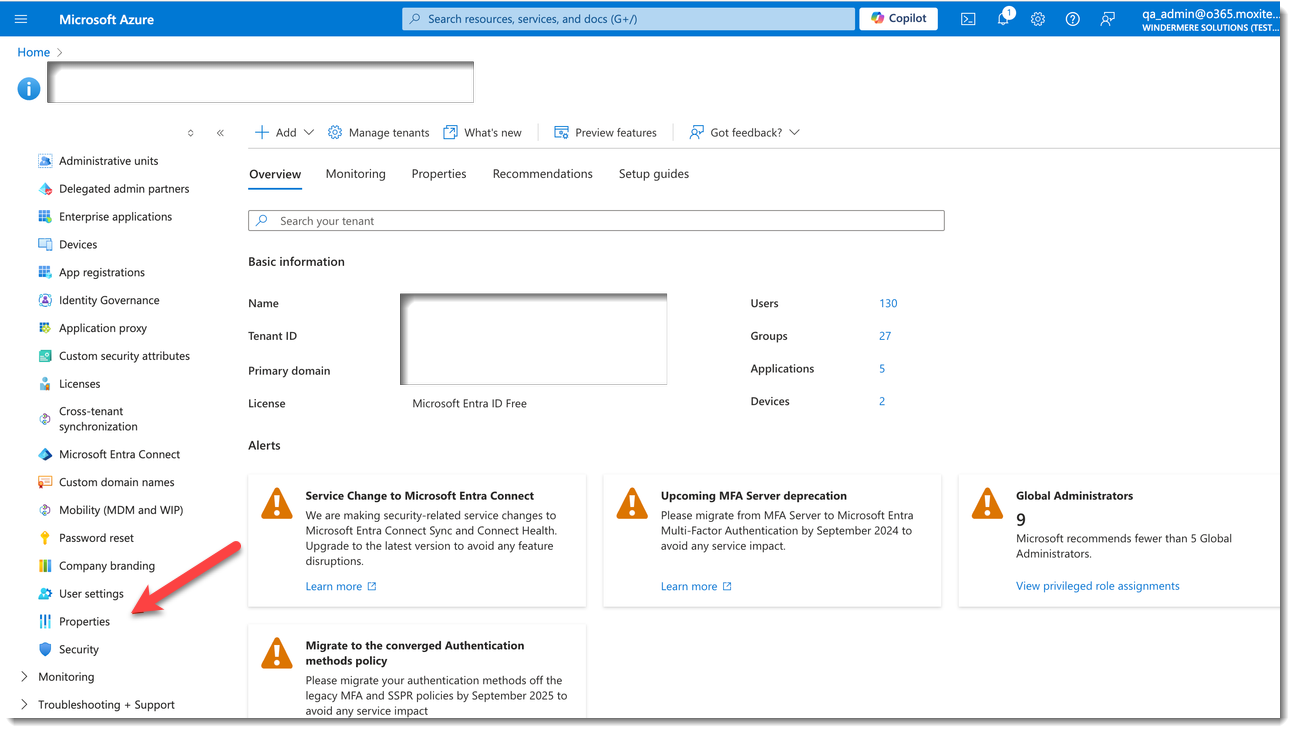Open the Users count 130

(888, 304)
